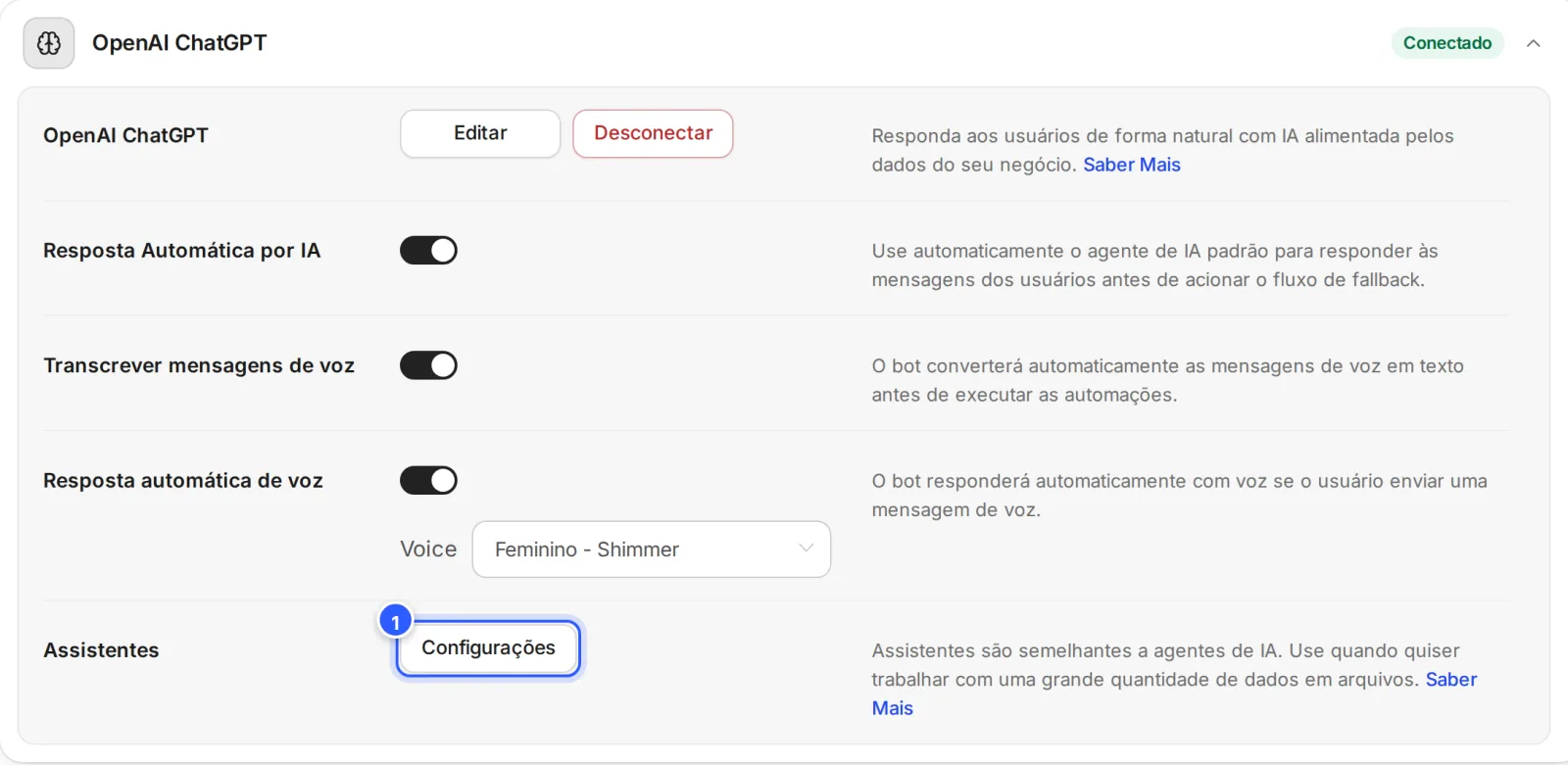Viewport: 1568px width, 765px height.
Task: Disable Transcrever mensagens de voz switch
Action: click(428, 365)
